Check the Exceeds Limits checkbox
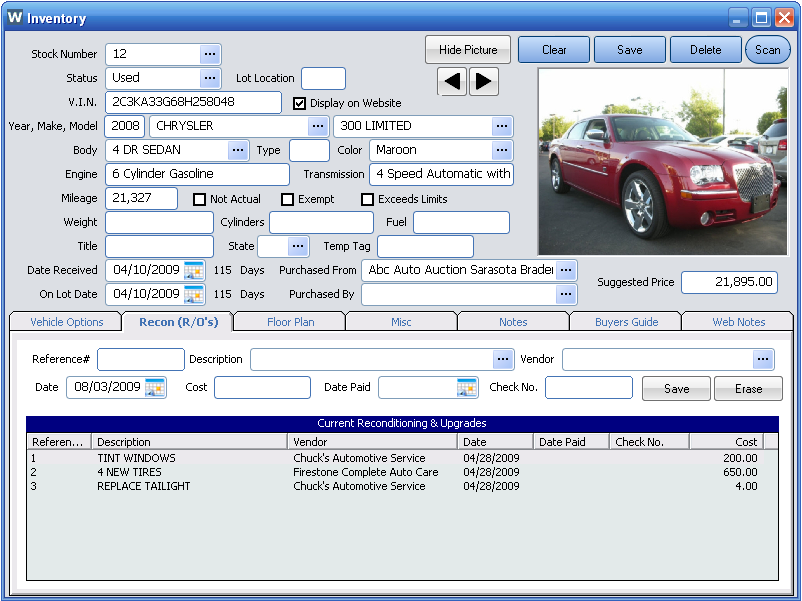This screenshot has width=802, height=601. click(368, 199)
